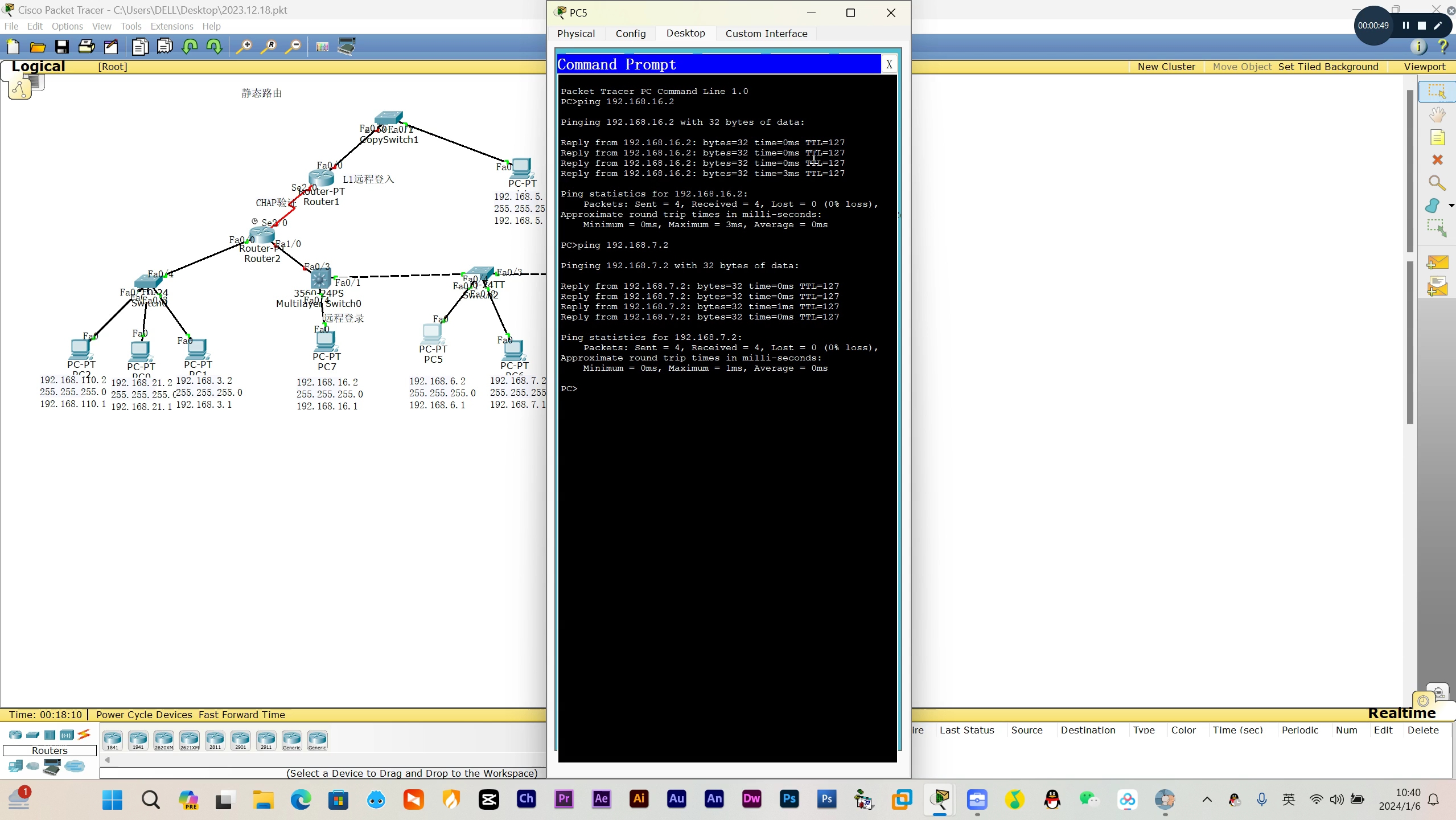Screen dimensions: 1456x820
Task: Open the Tools menu
Action: click(131, 26)
